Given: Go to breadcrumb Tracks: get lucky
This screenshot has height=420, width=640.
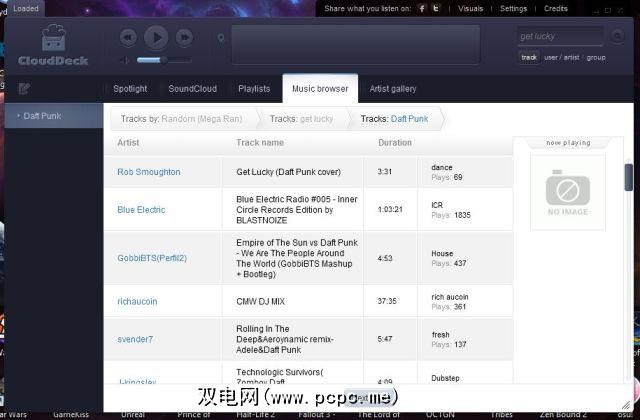Looking at the screenshot, I should [x=301, y=119].
